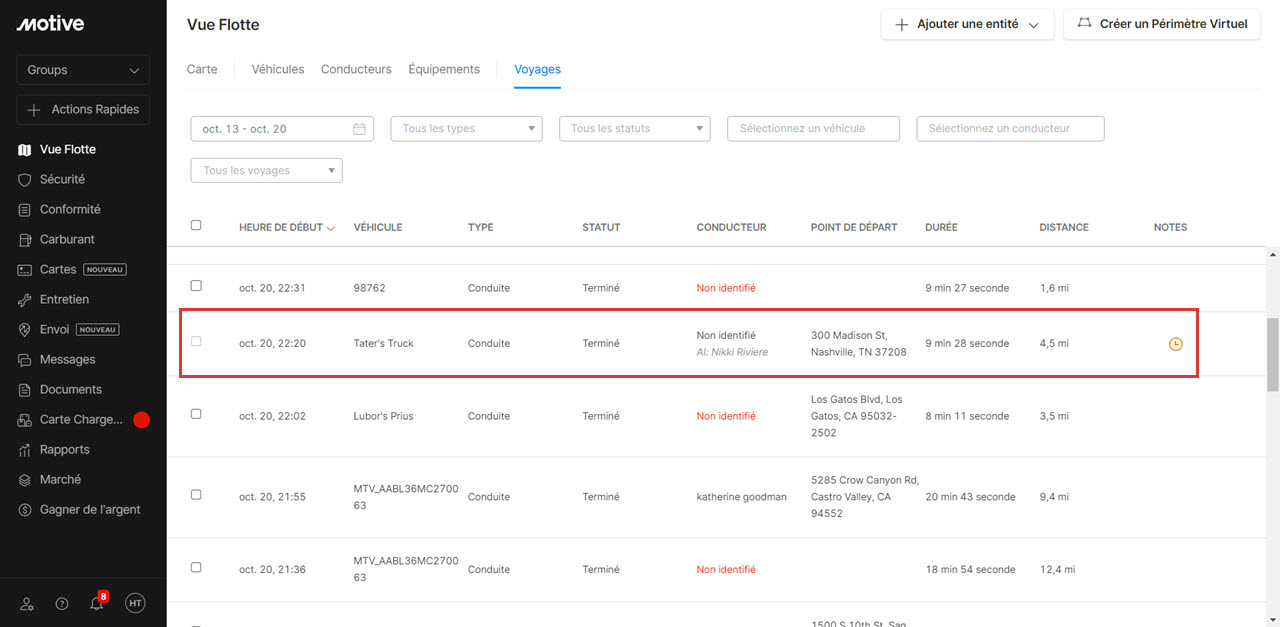This screenshot has height=627, width=1280.
Task: Click Créer un Périmètre Virtuel button
Action: [1162, 24]
